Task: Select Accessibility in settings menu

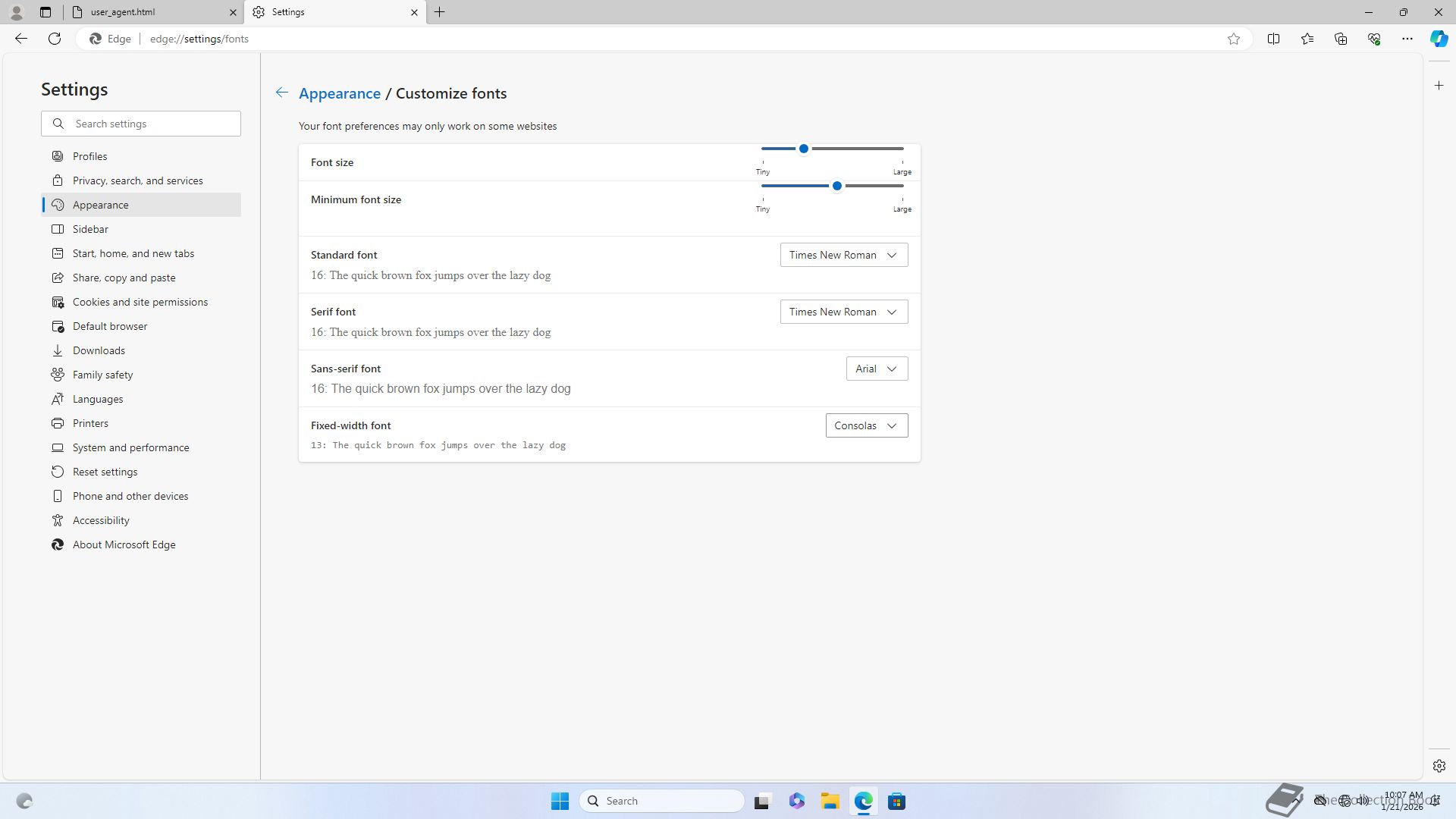Action: [101, 520]
